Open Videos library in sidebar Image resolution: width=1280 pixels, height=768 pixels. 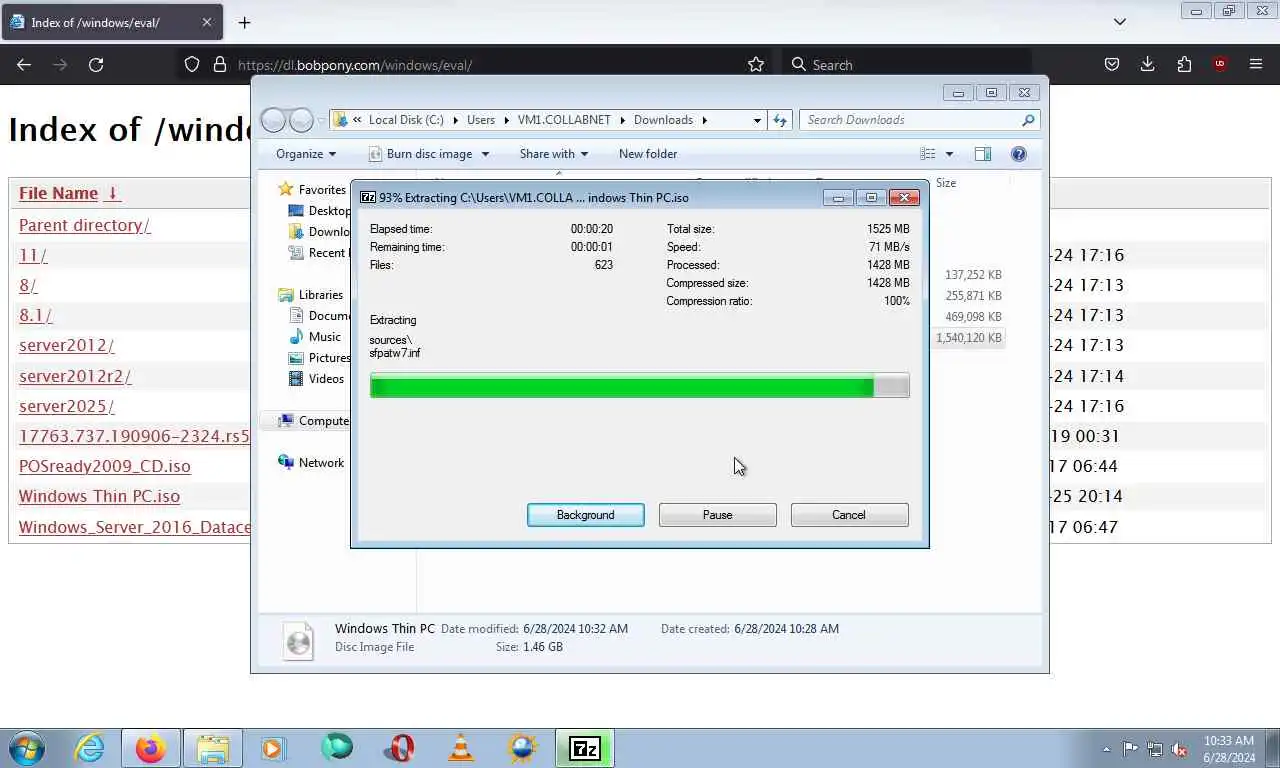click(326, 379)
